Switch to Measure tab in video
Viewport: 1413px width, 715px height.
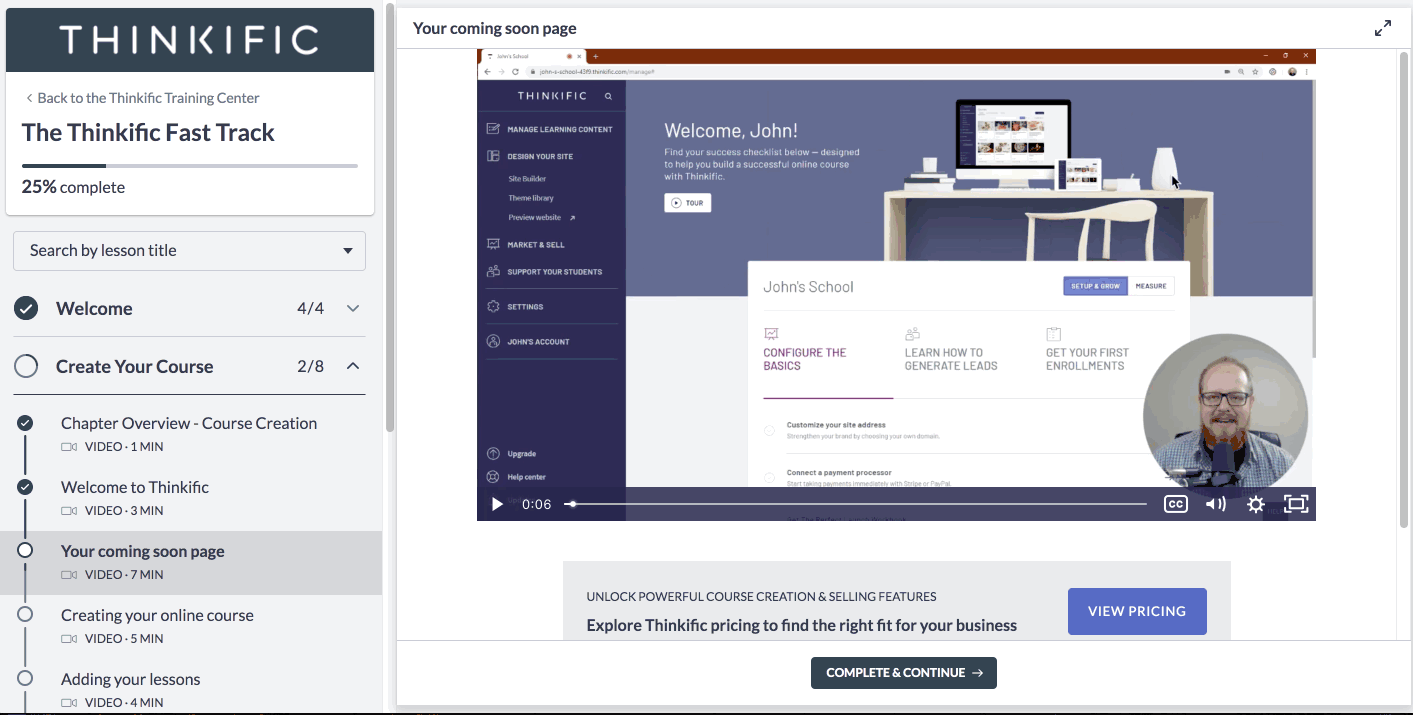(1151, 286)
